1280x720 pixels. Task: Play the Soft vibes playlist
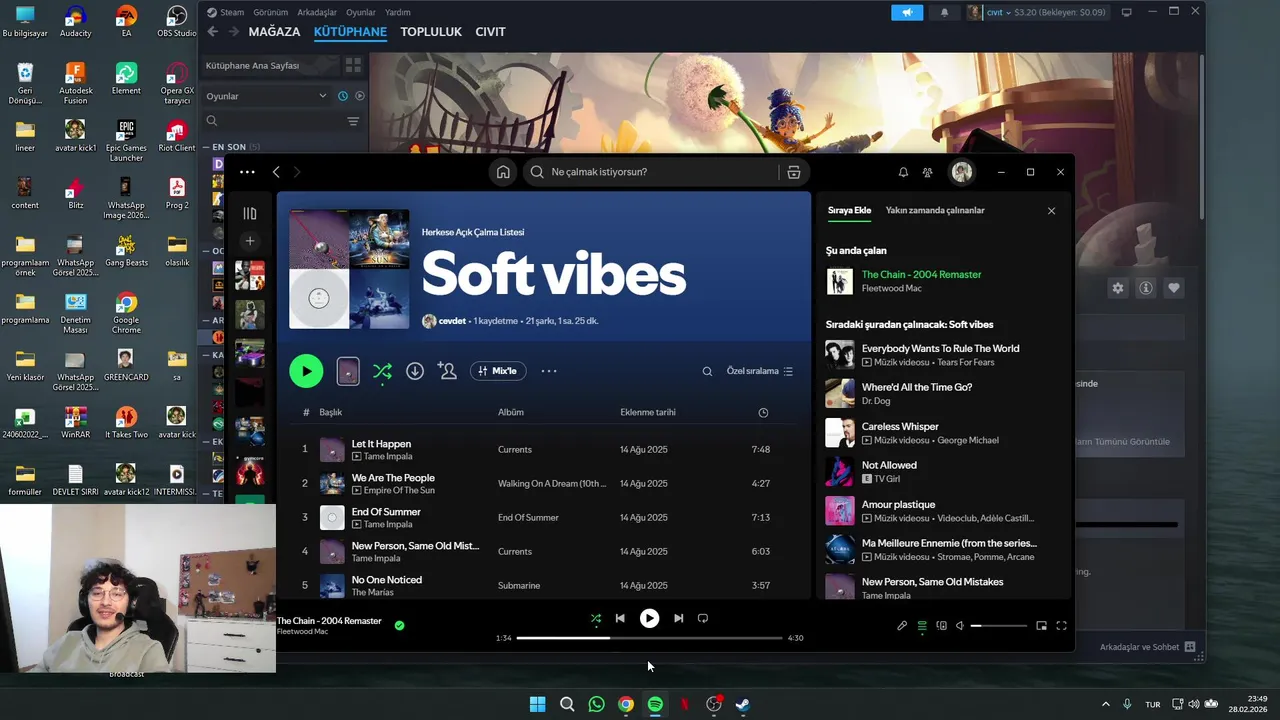[306, 371]
